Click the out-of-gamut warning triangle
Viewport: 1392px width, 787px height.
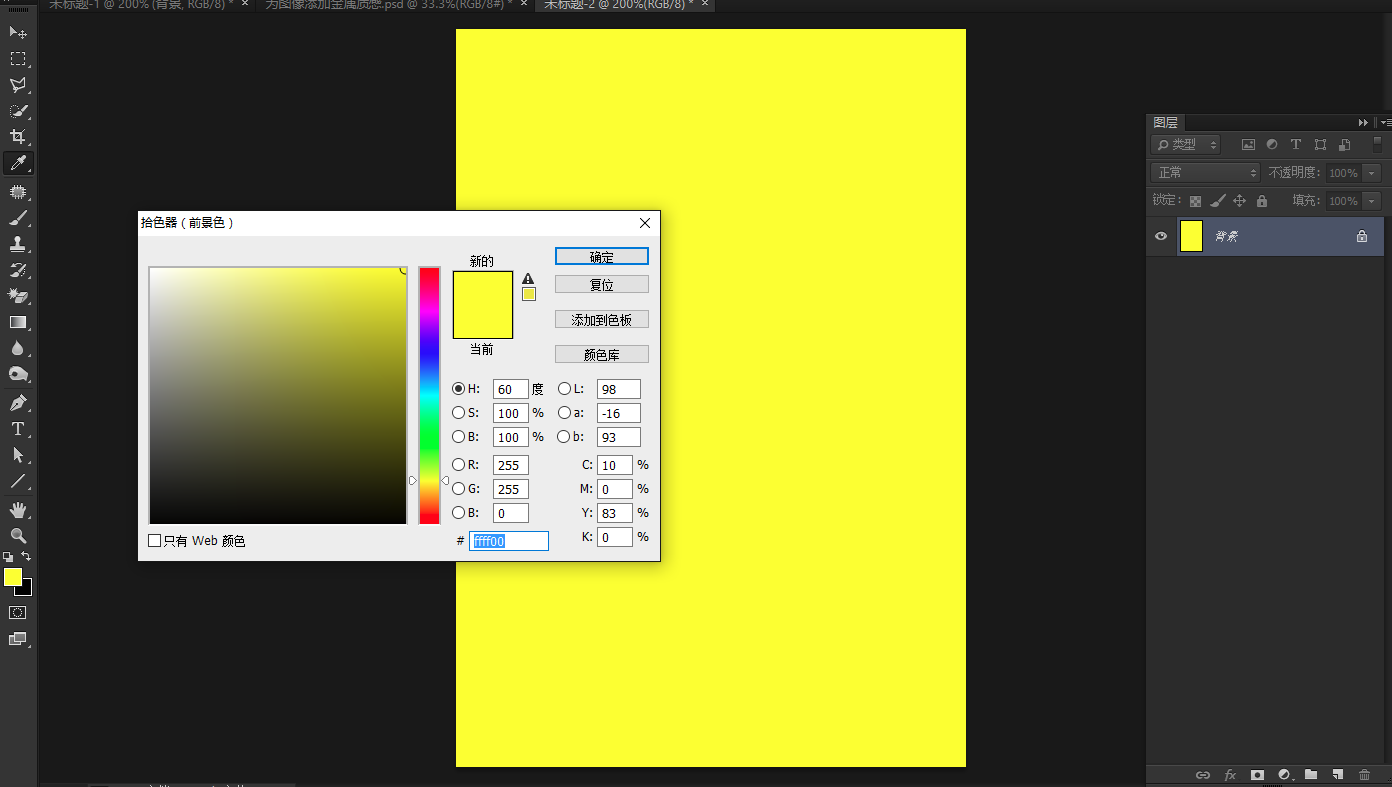point(528,279)
